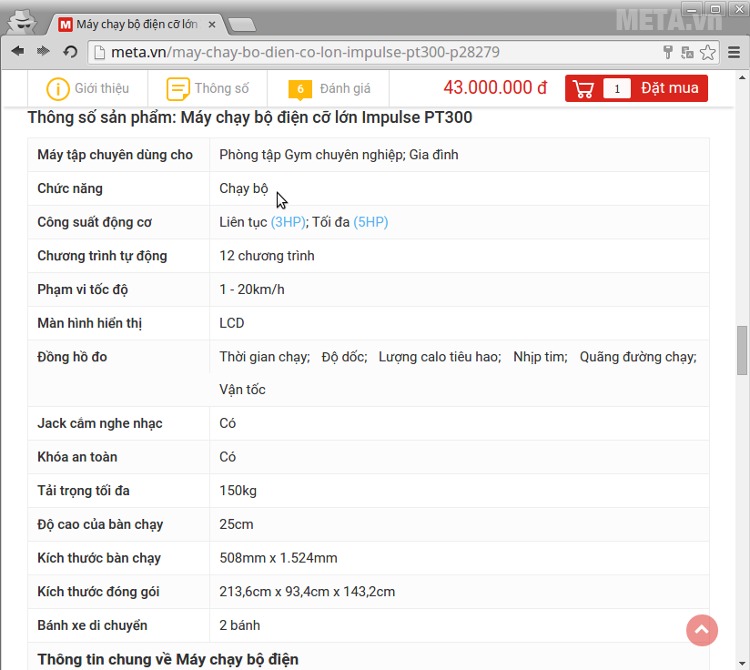Click the '1 - 20km/h' speed value

tap(252, 290)
